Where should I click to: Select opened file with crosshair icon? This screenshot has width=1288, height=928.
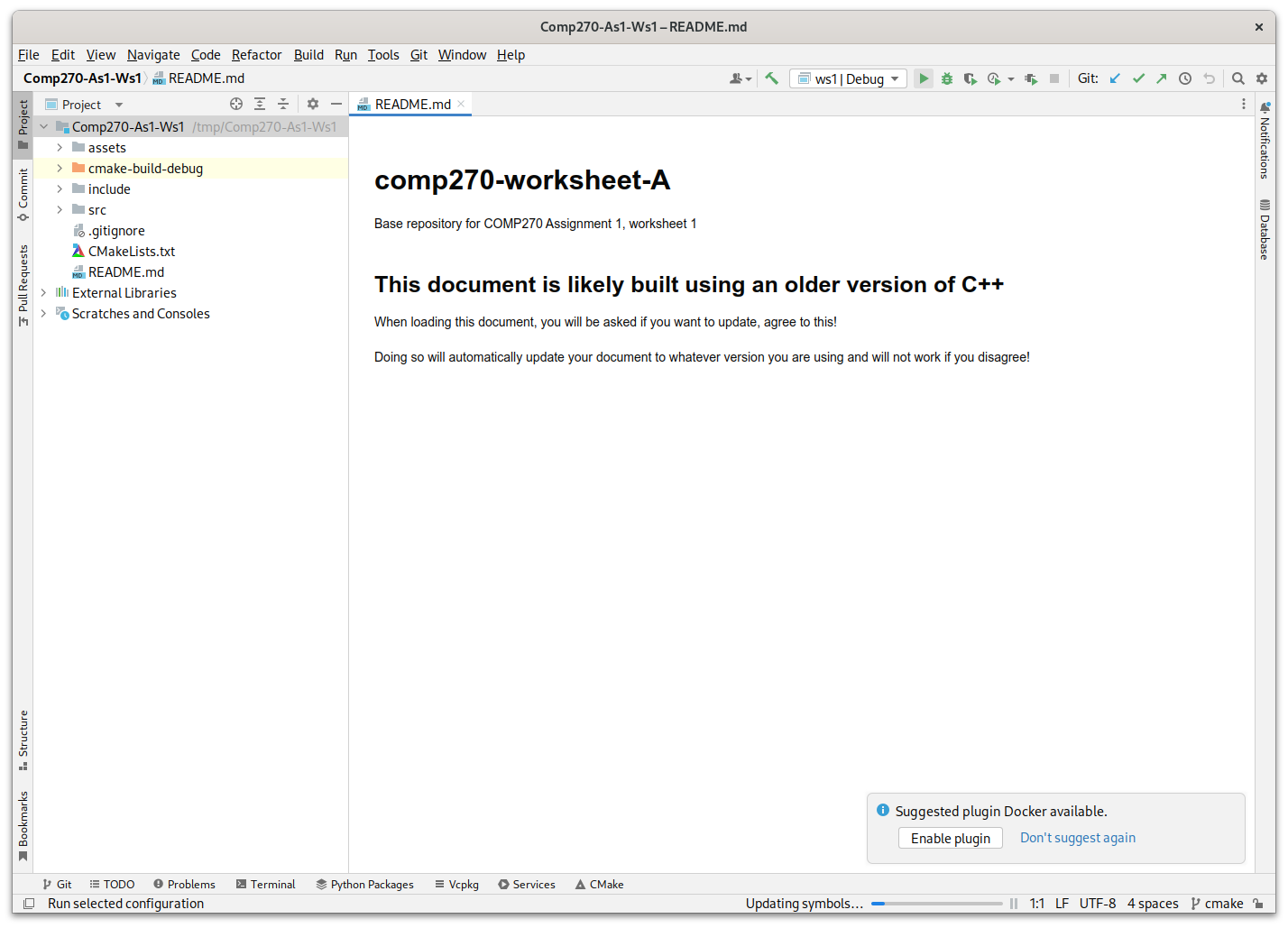236,104
